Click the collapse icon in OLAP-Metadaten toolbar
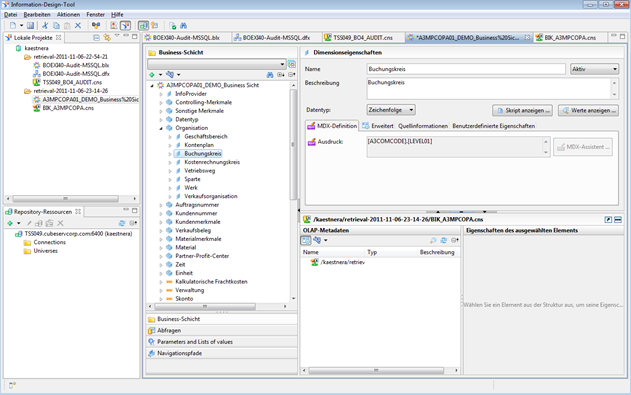 [x=455, y=241]
